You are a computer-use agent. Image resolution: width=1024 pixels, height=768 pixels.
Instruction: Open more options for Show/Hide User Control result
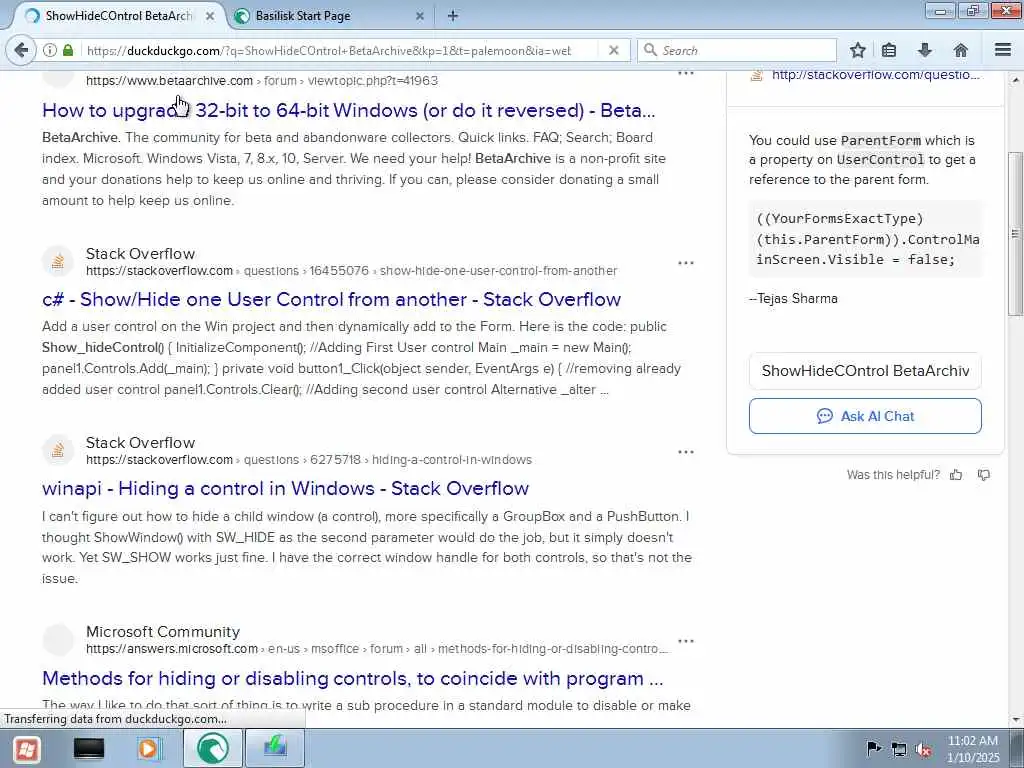[x=686, y=263]
